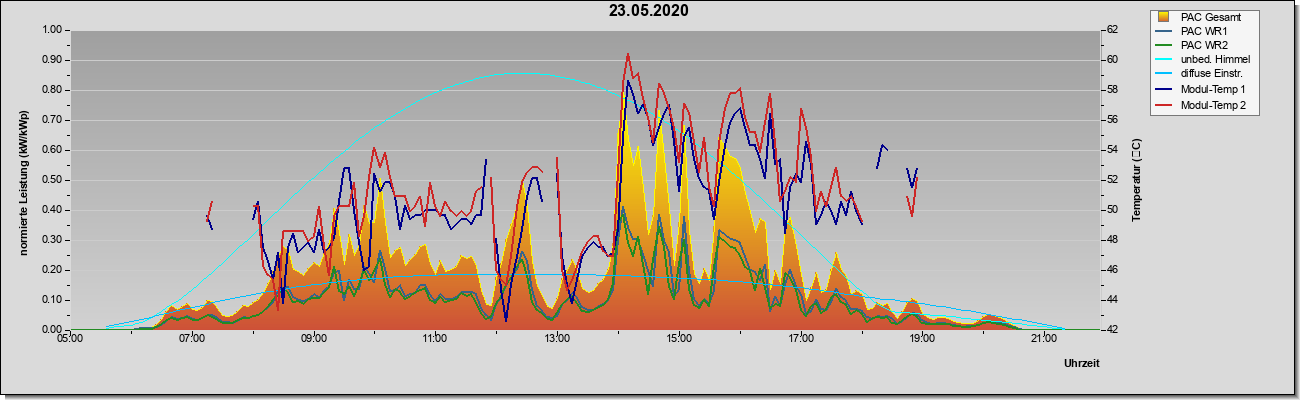Click the 58 temperature axis value
Screen dimensions: 1300x400
[x=1111, y=90]
